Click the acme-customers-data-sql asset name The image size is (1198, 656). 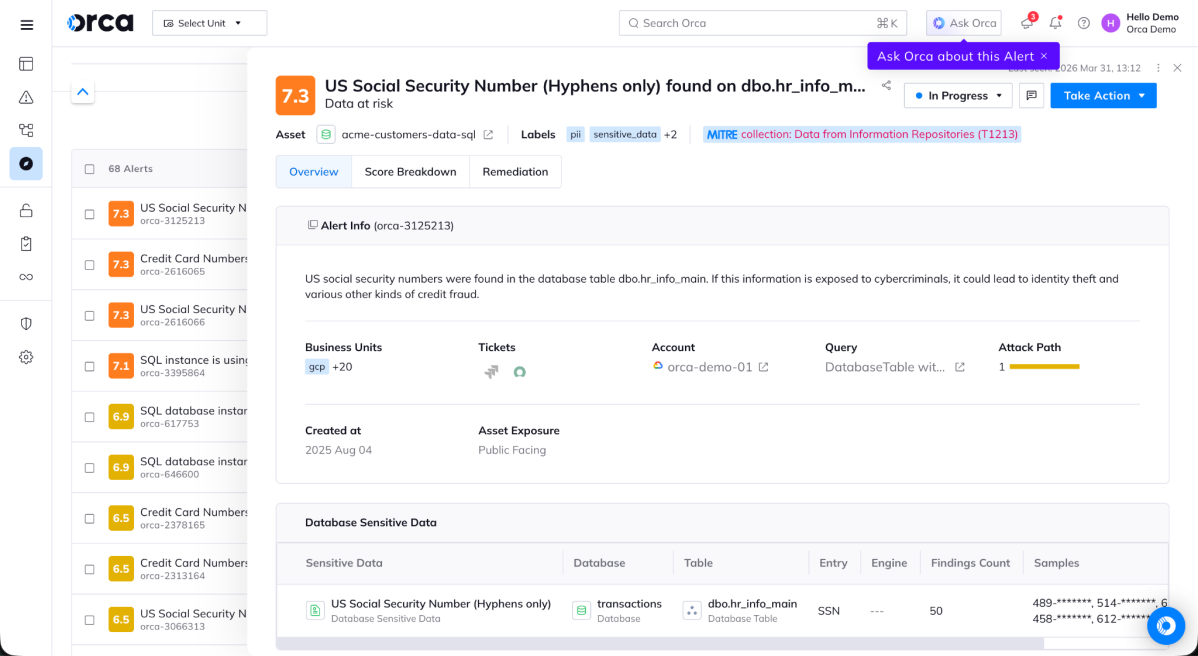[408, 134]
